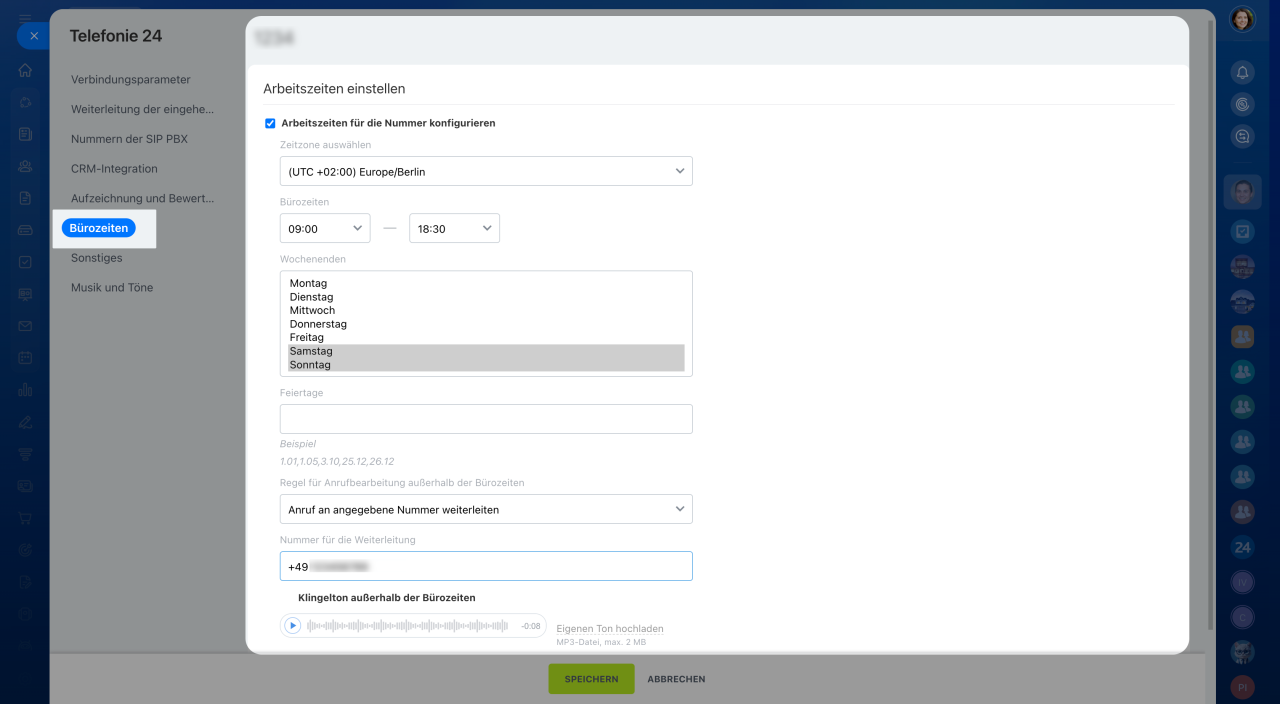Open the circular target icon below the bell
This screenshot has height=704, width=1280.
pos(1242,104)
